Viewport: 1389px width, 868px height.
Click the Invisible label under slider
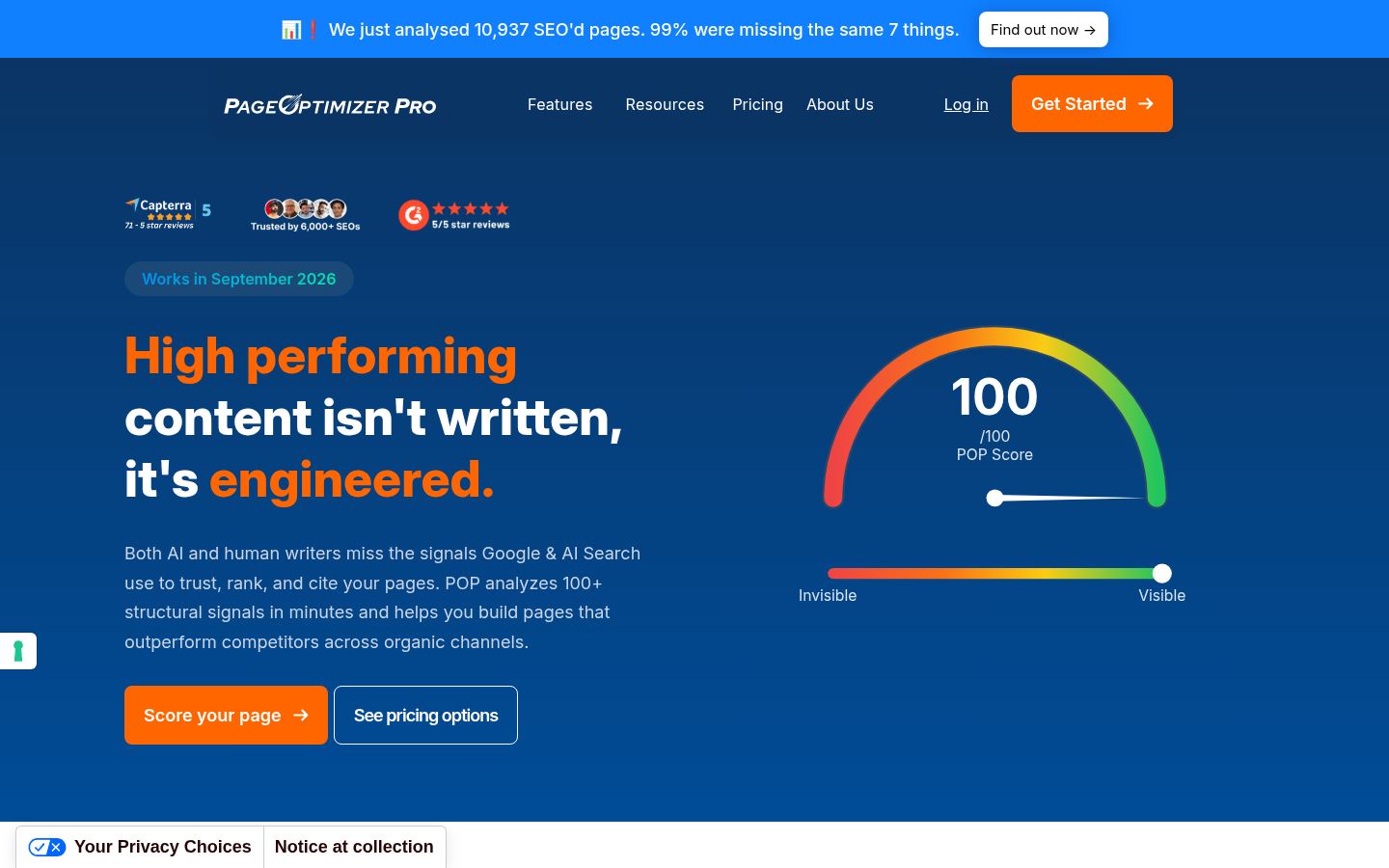(x=828, y=595)
